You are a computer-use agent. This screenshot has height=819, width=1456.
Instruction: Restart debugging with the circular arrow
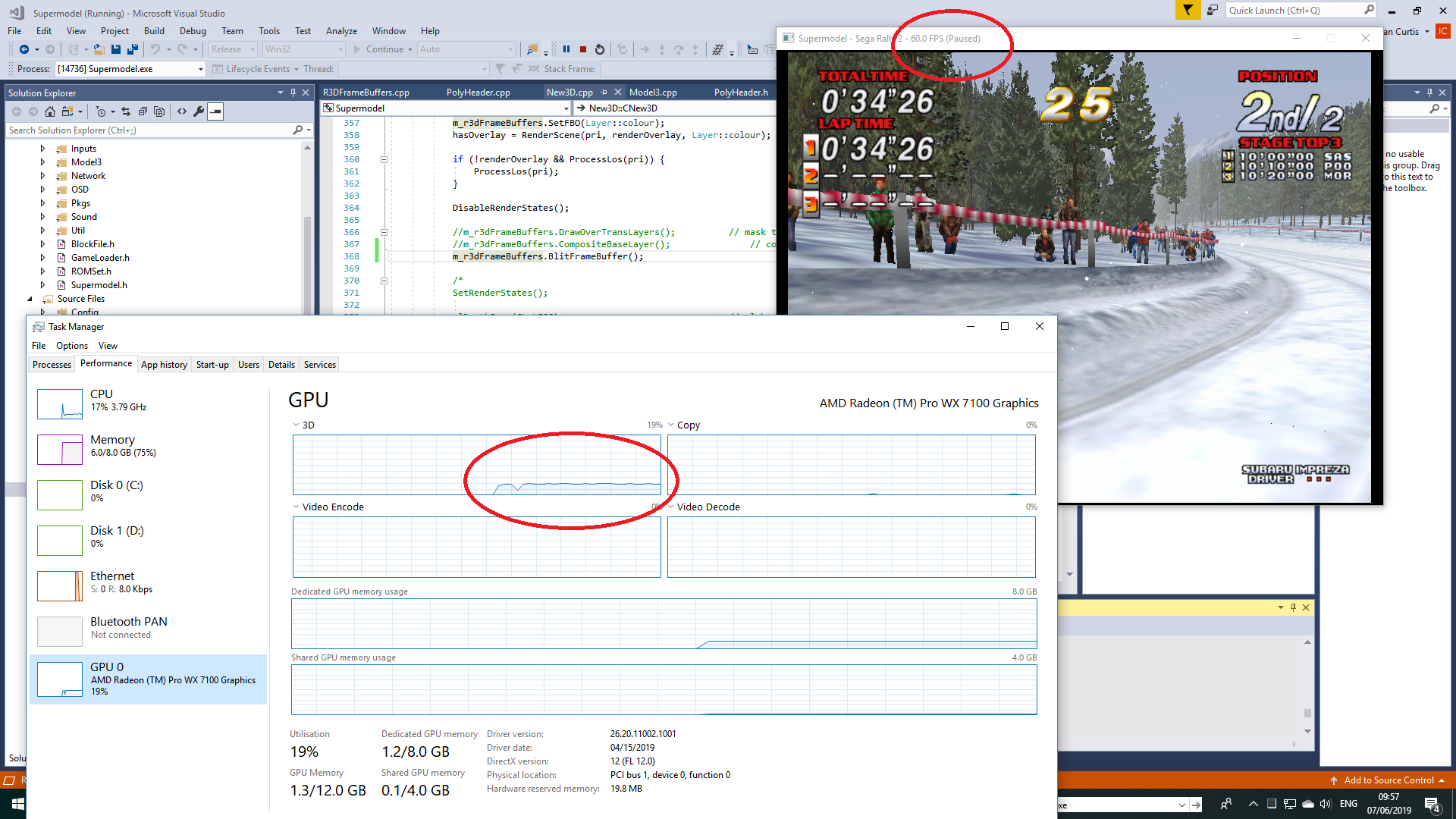(x=600, y=49)
